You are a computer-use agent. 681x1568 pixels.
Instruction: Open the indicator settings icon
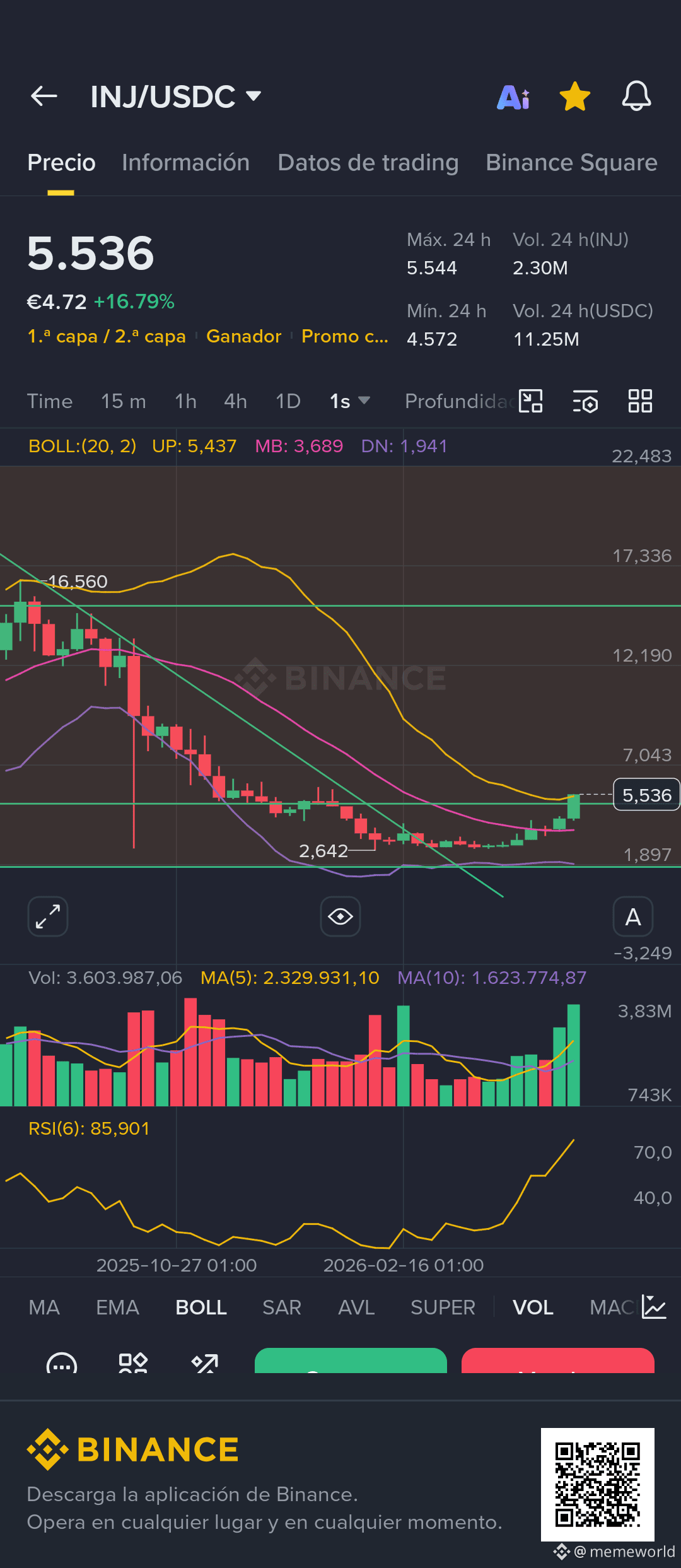585,401
